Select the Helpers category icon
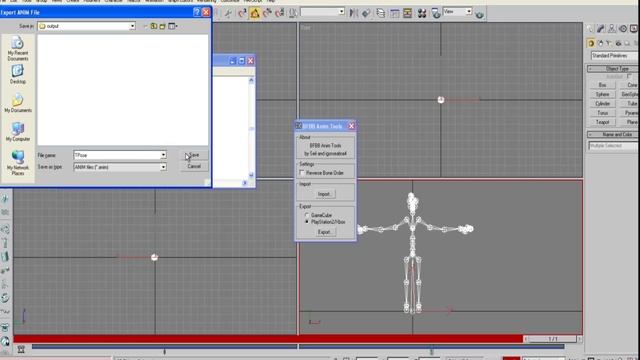 click(627, 43)
